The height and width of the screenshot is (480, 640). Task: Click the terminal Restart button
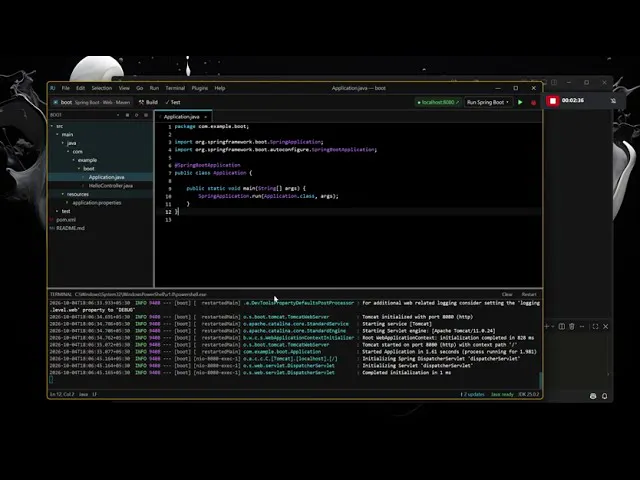coord(529,294)
